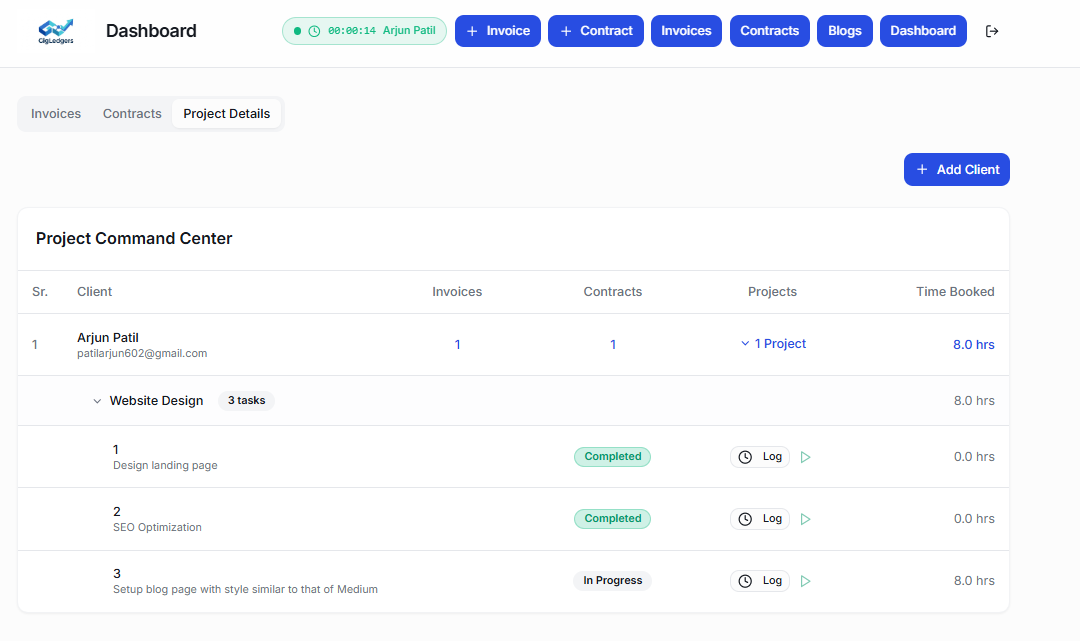Click the 8.0 hrs link for Arjun Patil

973,344
